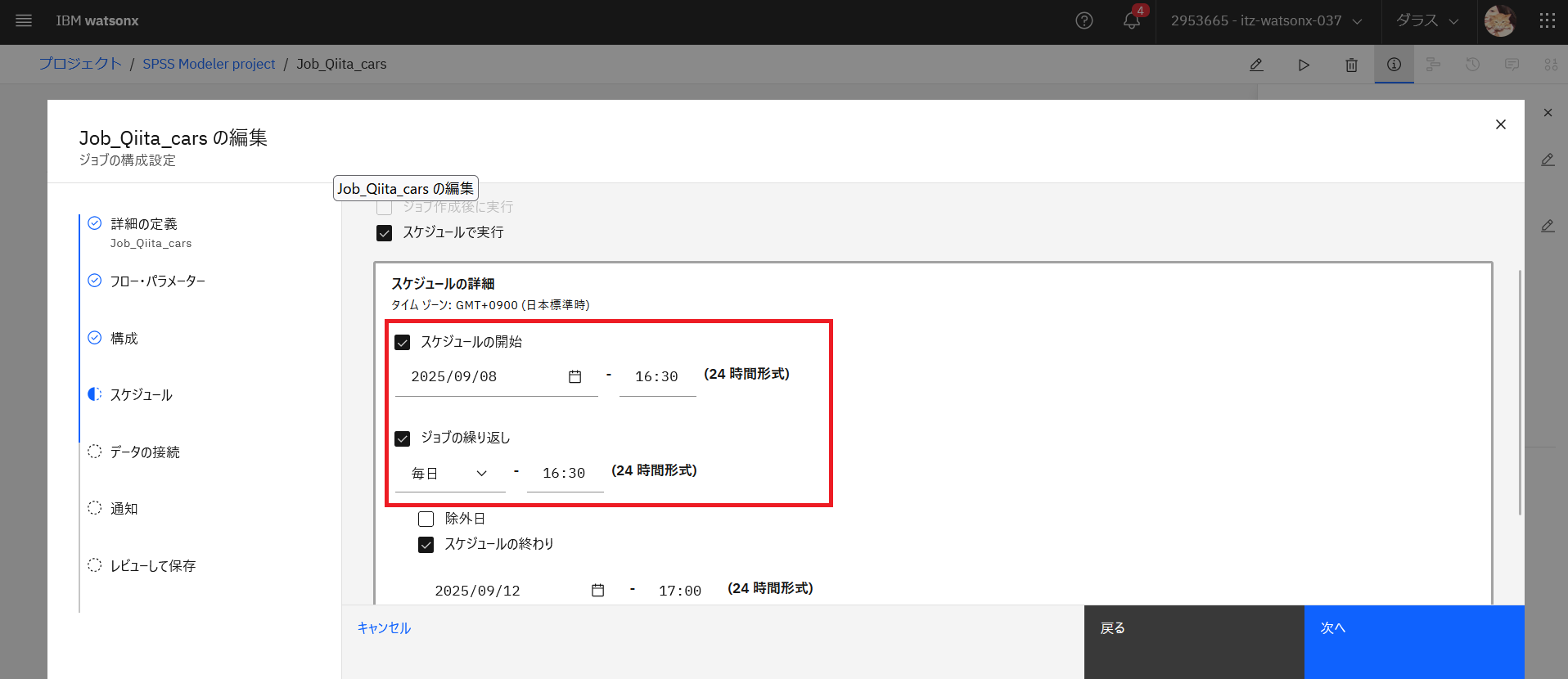Toggle スケジュールの終わり checkbox
Screen dimensions: 1568x679
(x=426, y=545)
